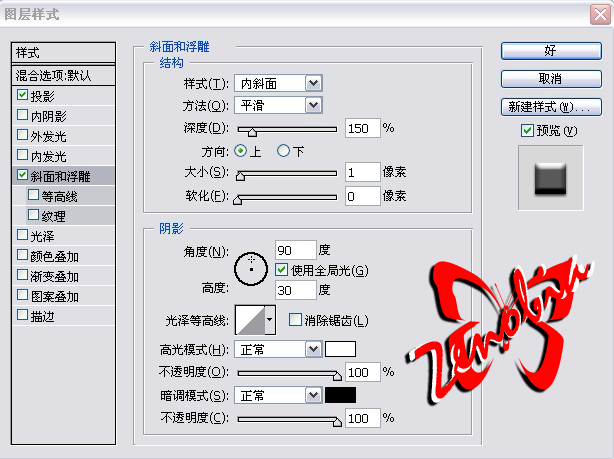Screen dimensions: 614x459
Task: Click the 高光模式 正常 combo box
Action: pos(278,349)
